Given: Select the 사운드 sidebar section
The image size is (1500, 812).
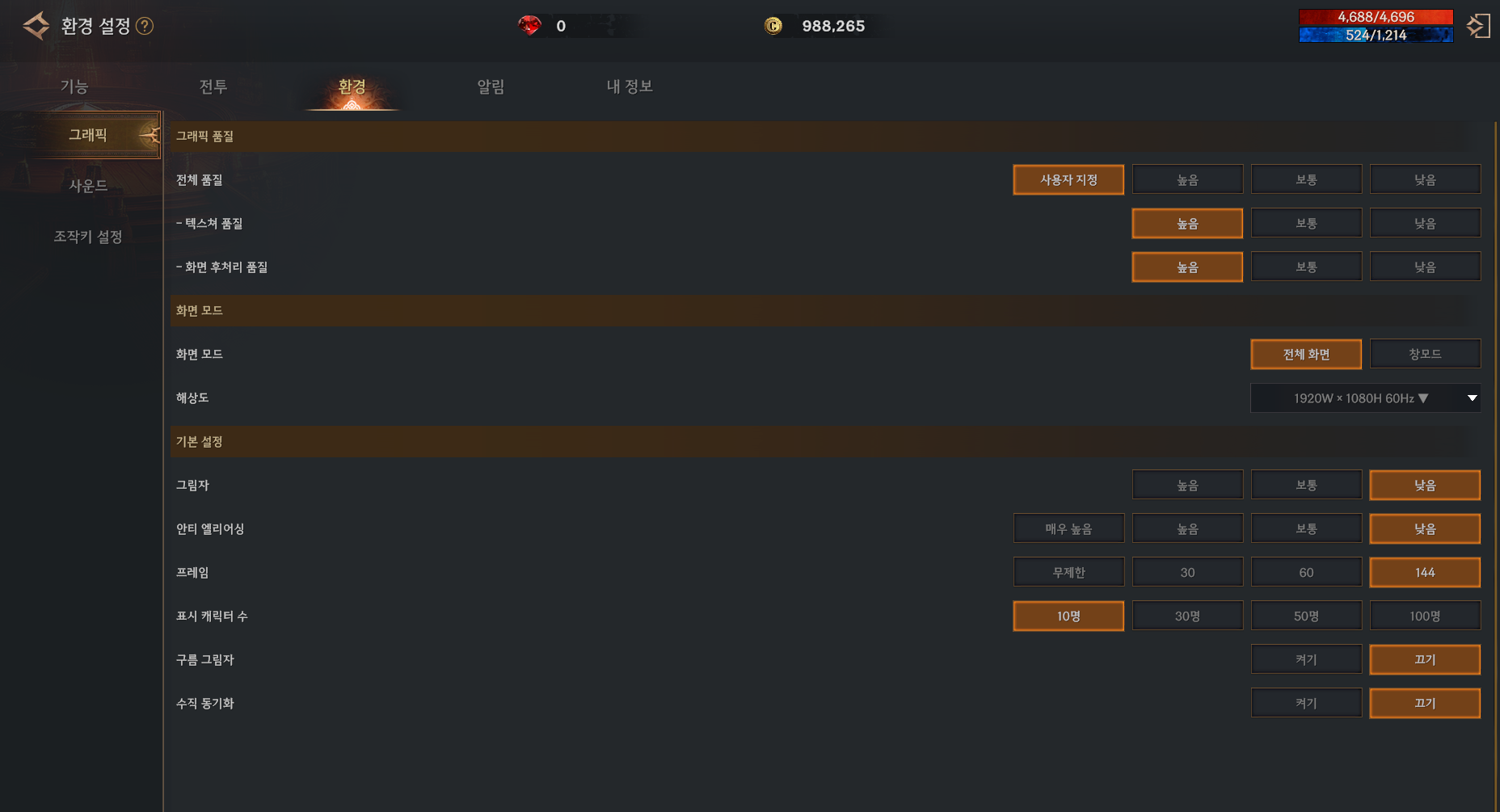Looking at the screenshot, I should [88, 186].
